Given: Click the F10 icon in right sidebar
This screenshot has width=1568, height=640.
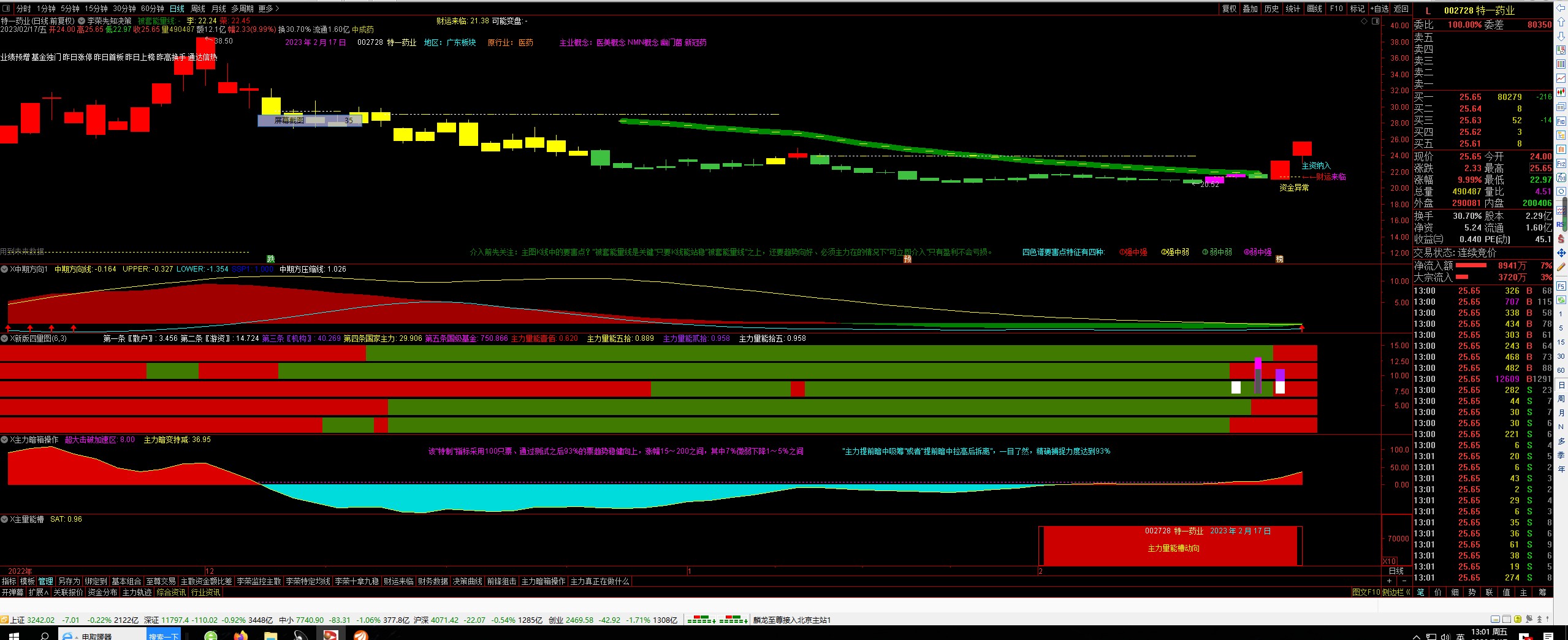Looking at the screenshot, I should point(1561,121).
